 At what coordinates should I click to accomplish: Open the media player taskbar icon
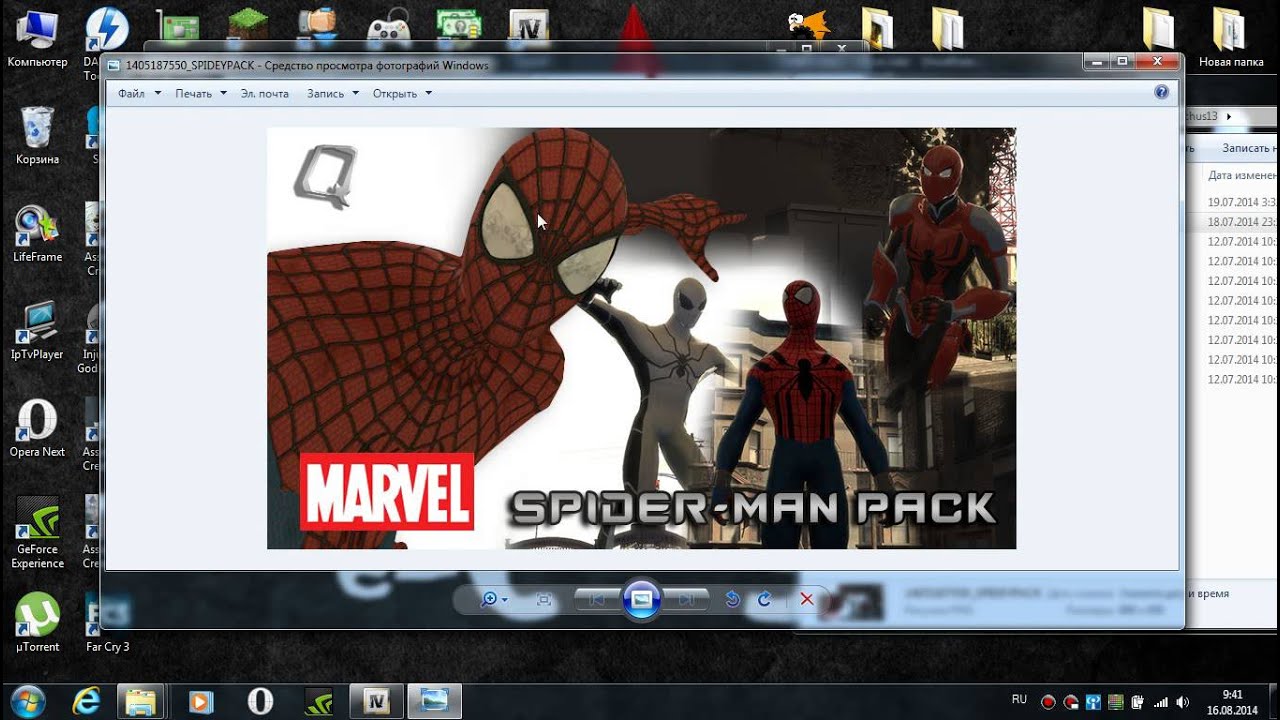[201, 701]
